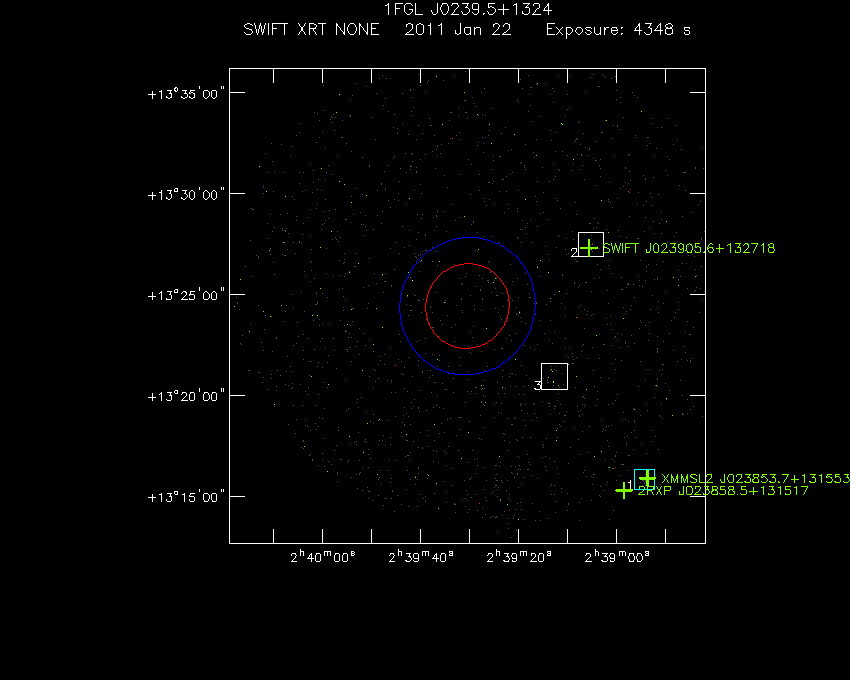Click the SWIFT XRT NONE label

pos(311,30)
